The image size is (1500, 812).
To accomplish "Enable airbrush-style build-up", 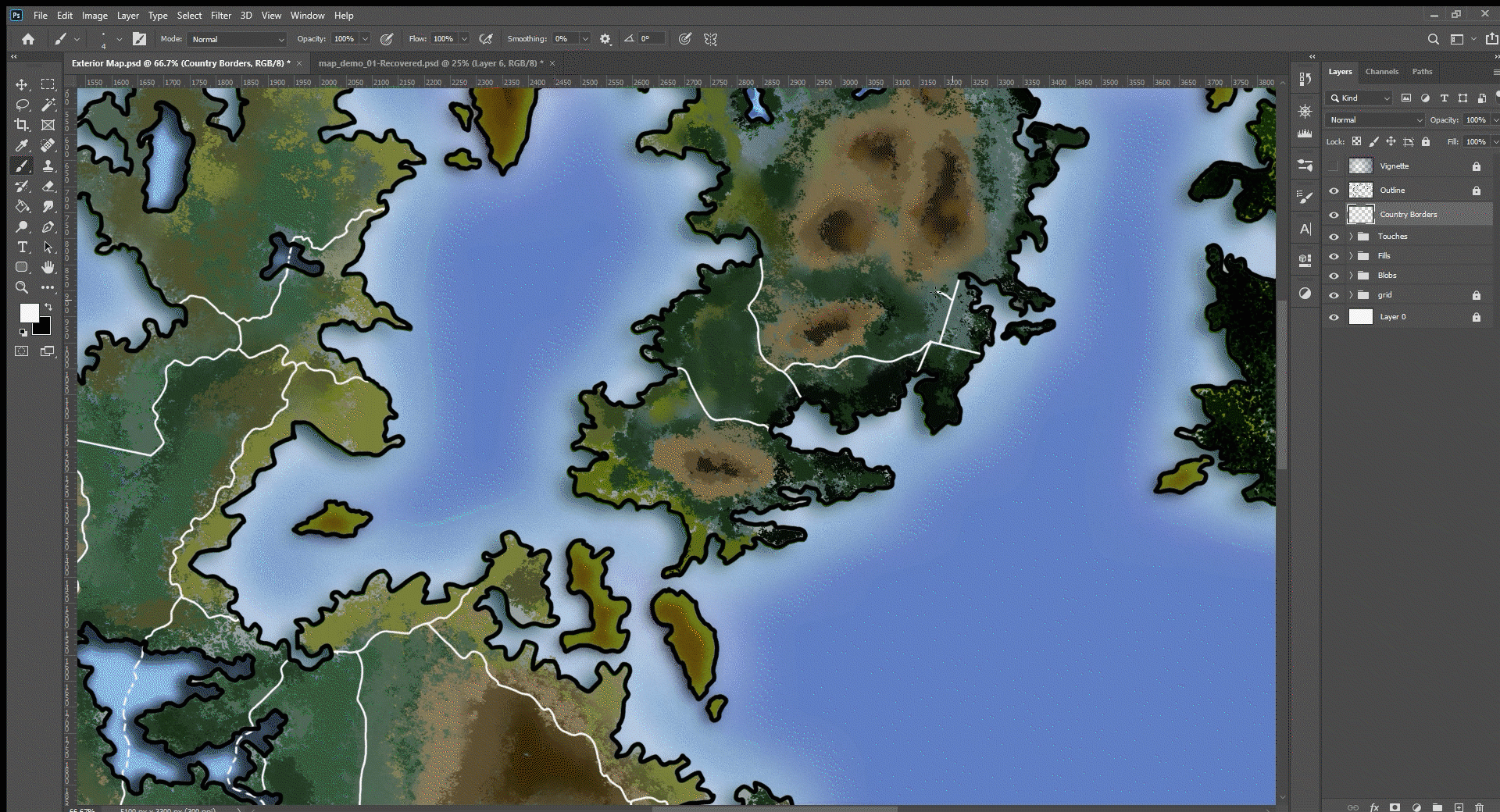I will coord(486,39).
